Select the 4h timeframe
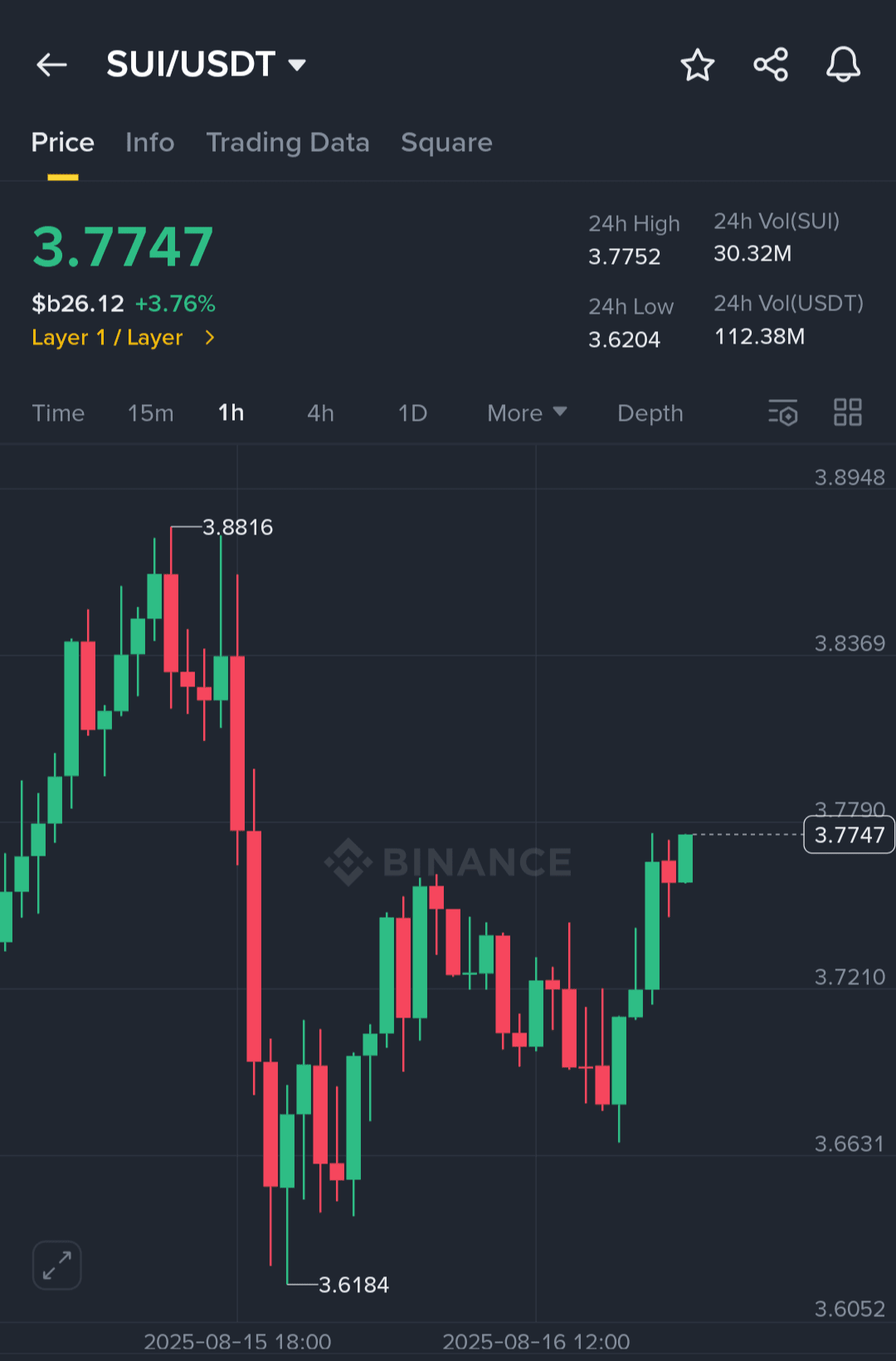 (x=320, y=413)
